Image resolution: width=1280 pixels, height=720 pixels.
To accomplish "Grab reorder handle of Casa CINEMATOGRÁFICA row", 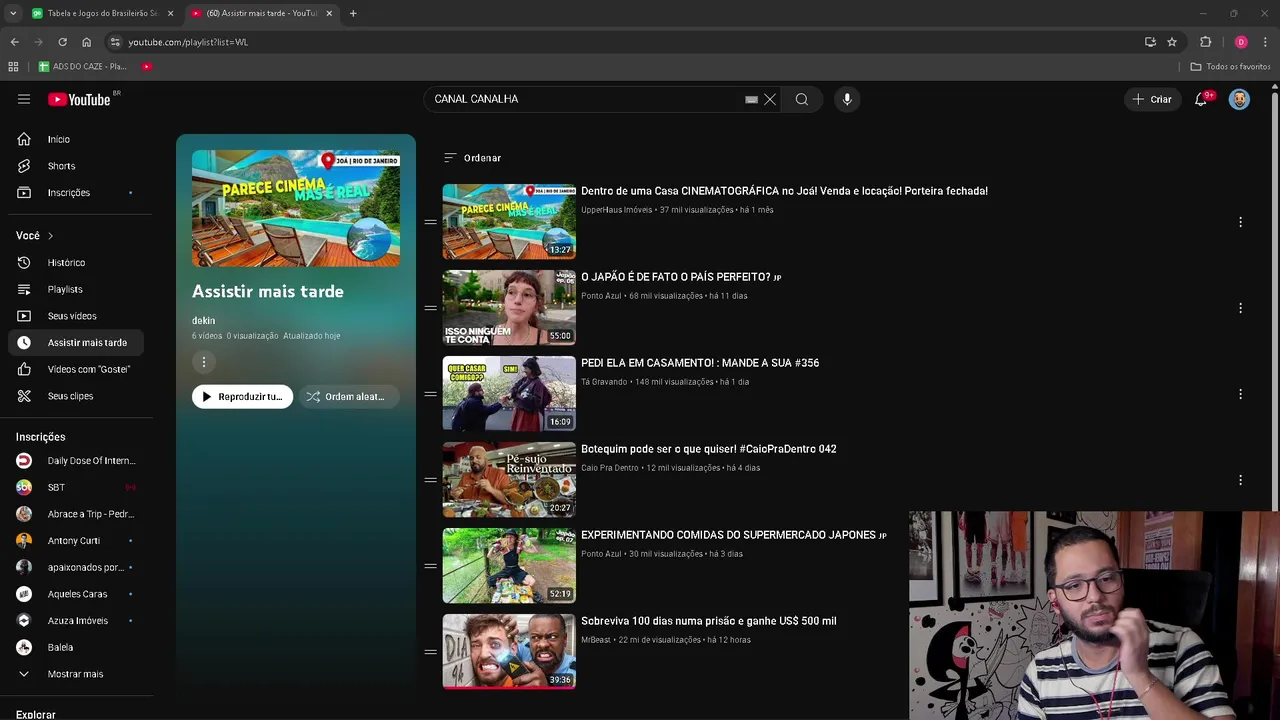I will [x=430, y=222].
